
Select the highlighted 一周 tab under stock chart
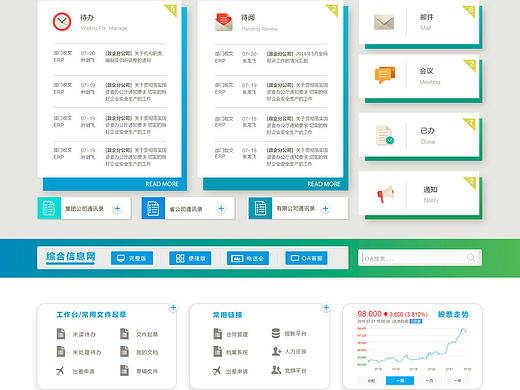400,380
